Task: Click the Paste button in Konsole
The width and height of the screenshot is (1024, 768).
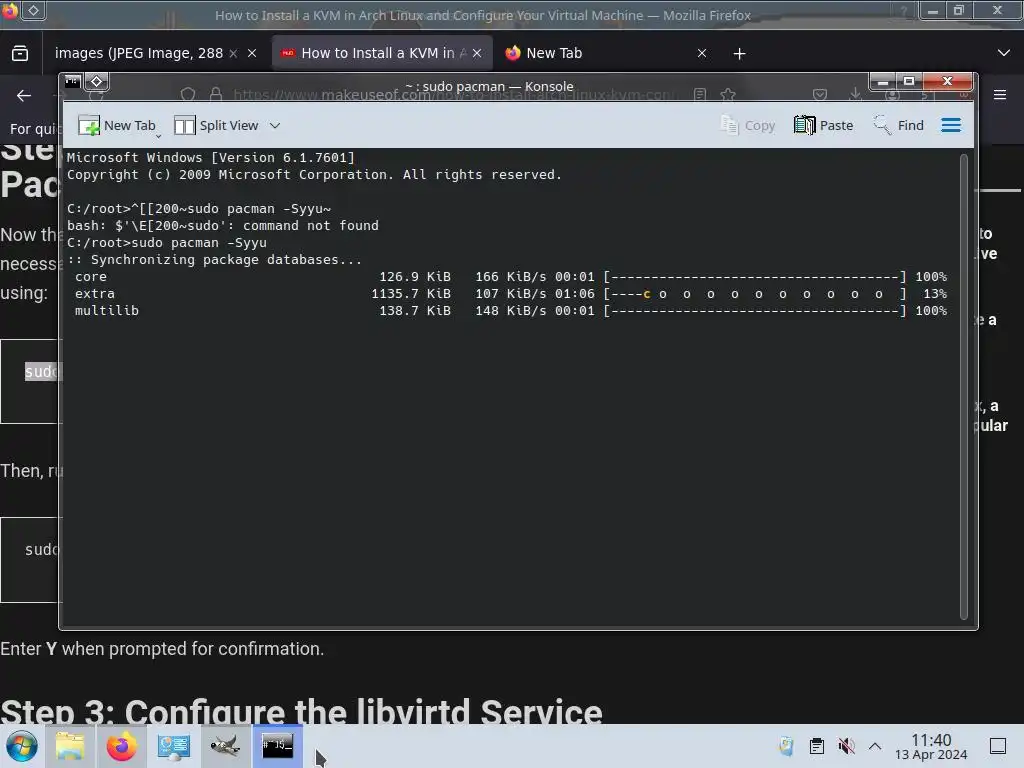Action: [x=824, y=125]
